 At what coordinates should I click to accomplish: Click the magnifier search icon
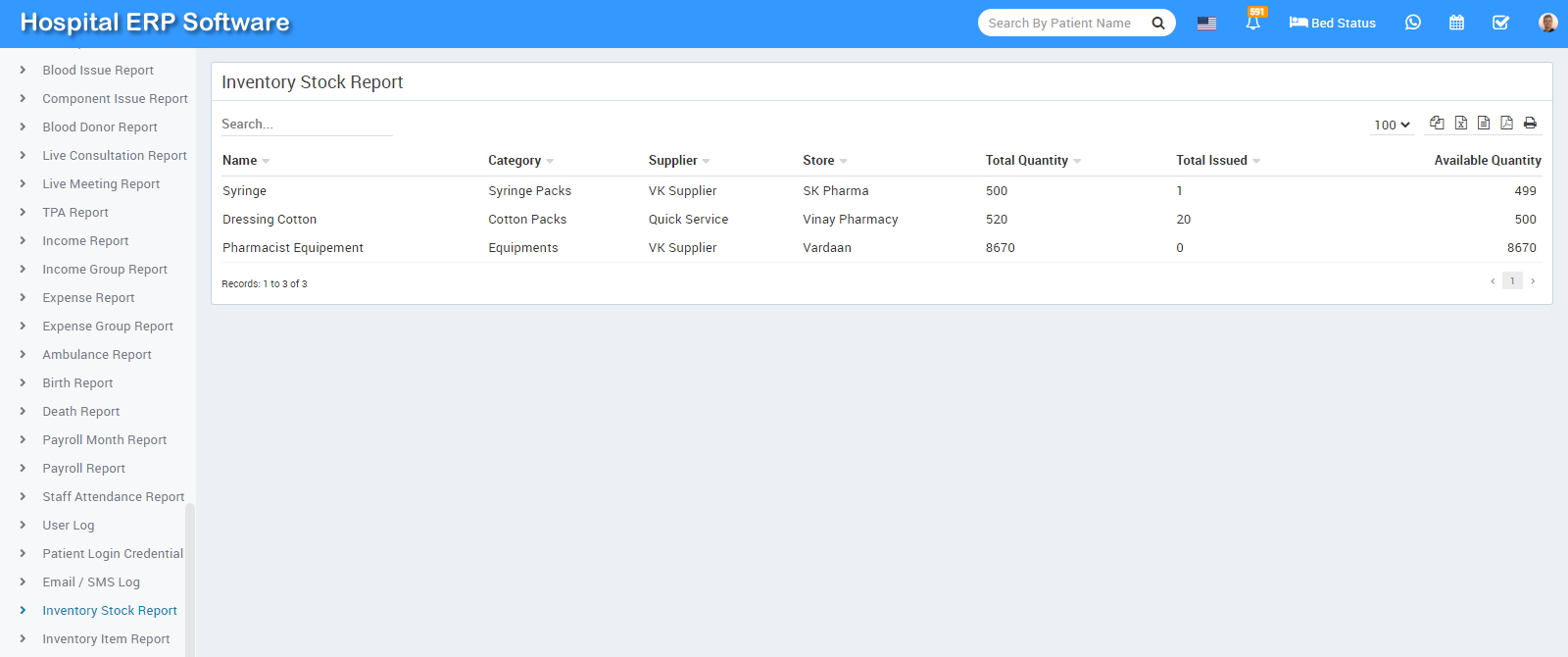(x=1157, y=23)
